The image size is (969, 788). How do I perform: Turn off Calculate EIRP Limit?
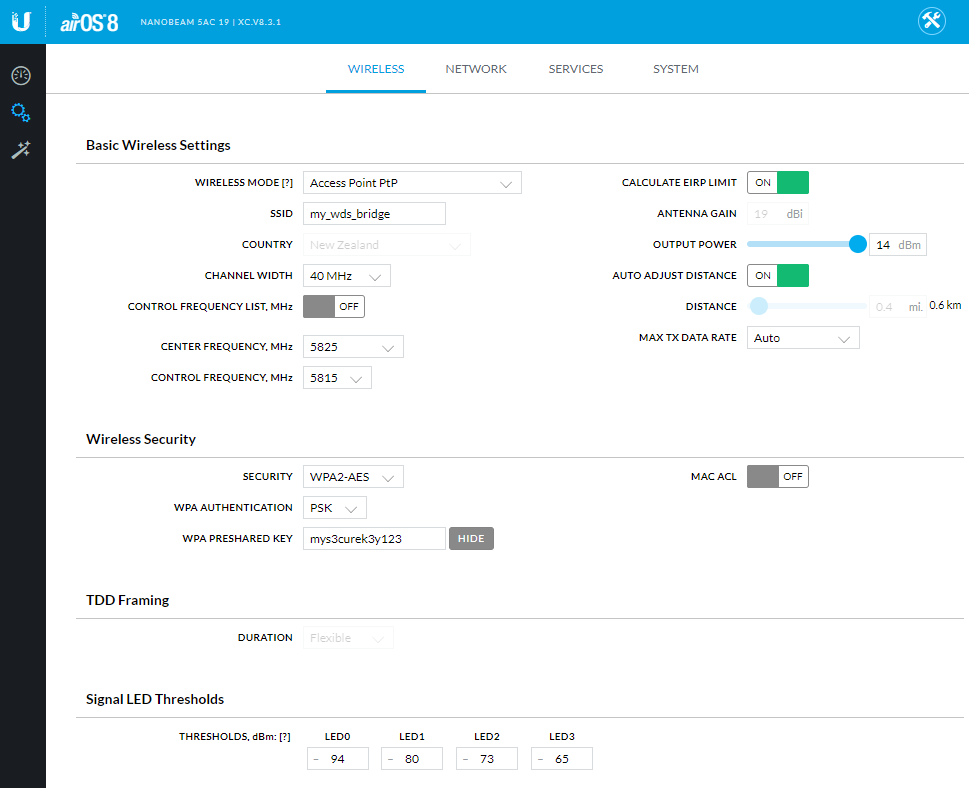pyautogui.click(x=777, y=182)
